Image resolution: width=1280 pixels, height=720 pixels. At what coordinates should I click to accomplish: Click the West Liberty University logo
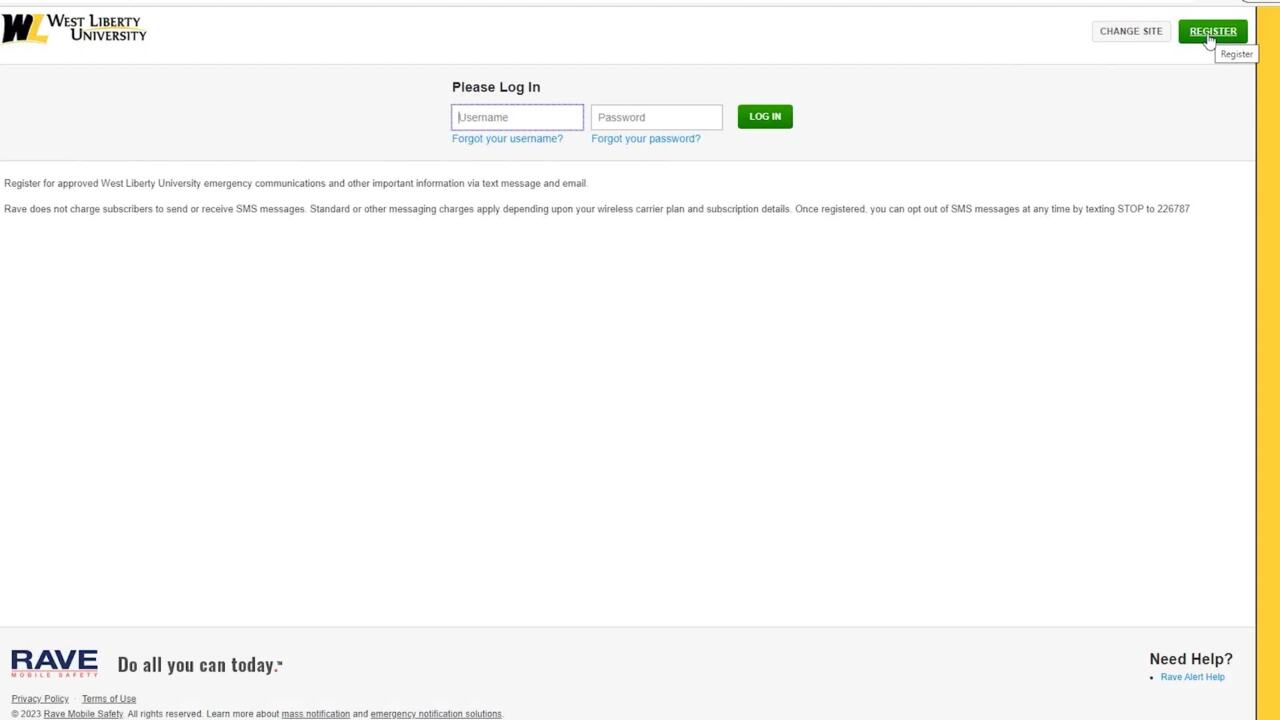click(74, 28)
